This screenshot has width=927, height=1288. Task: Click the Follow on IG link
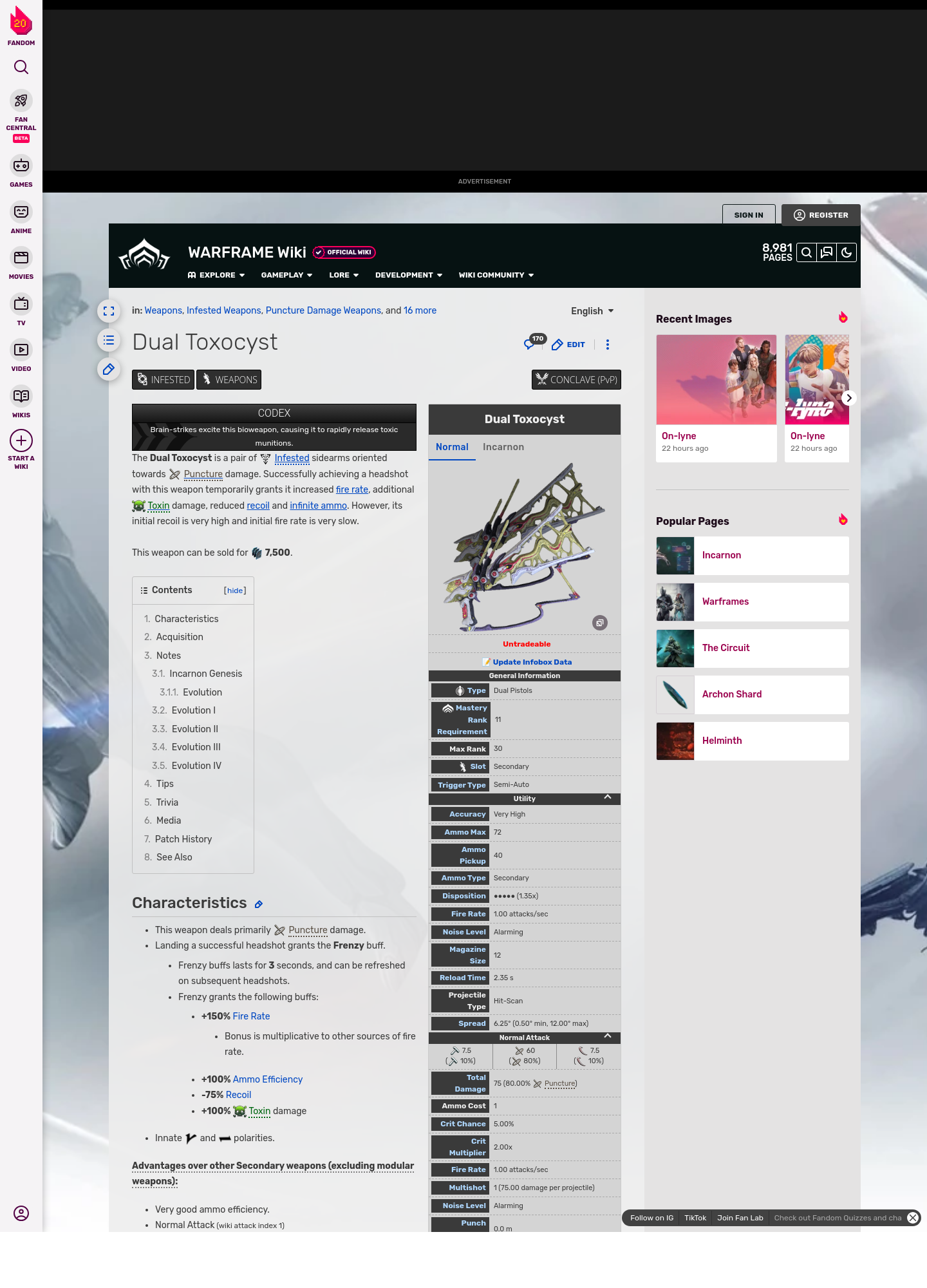click(x=651, y=1218)
